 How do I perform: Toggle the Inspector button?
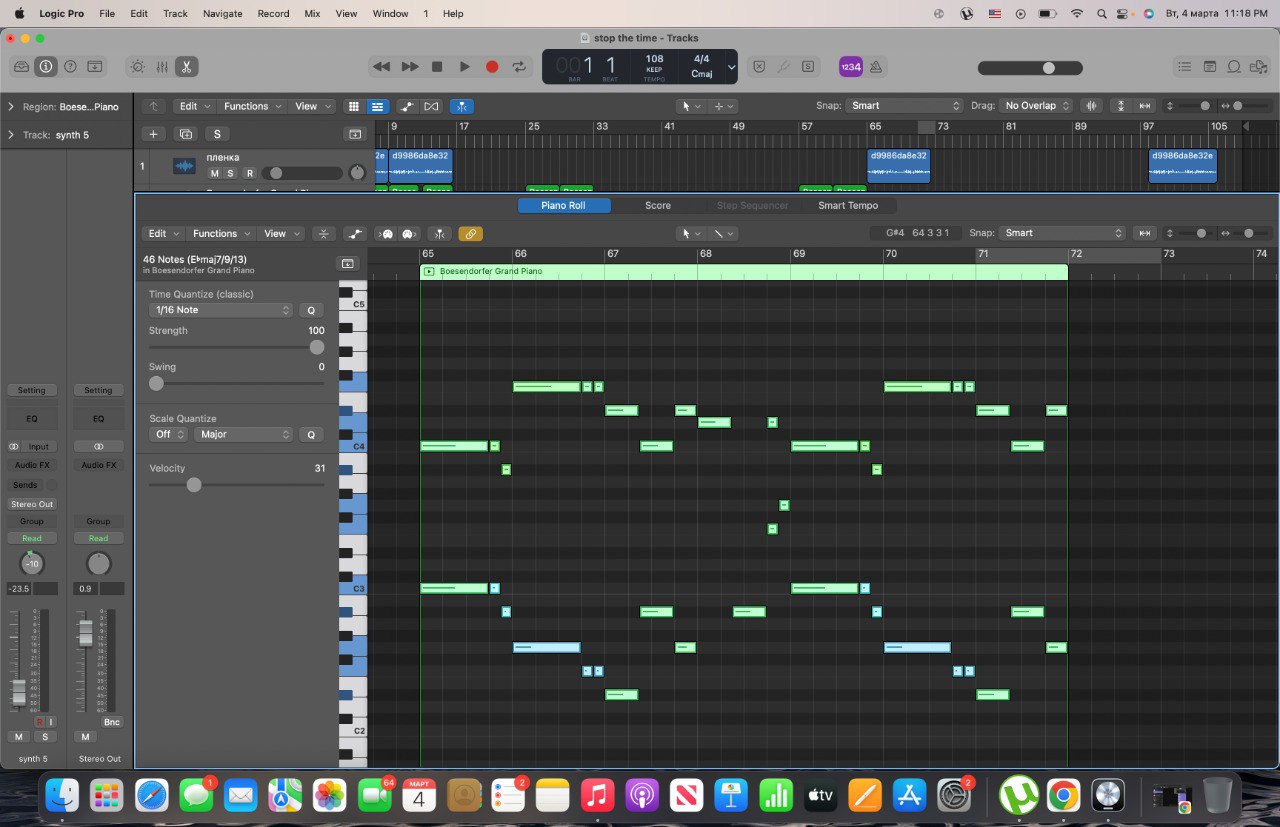(45, 67)
